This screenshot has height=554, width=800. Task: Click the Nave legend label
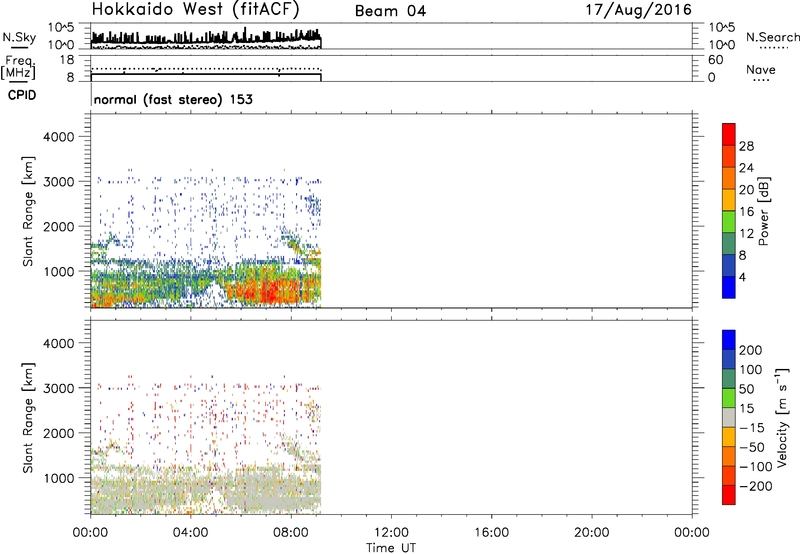[x=761, y=70]
